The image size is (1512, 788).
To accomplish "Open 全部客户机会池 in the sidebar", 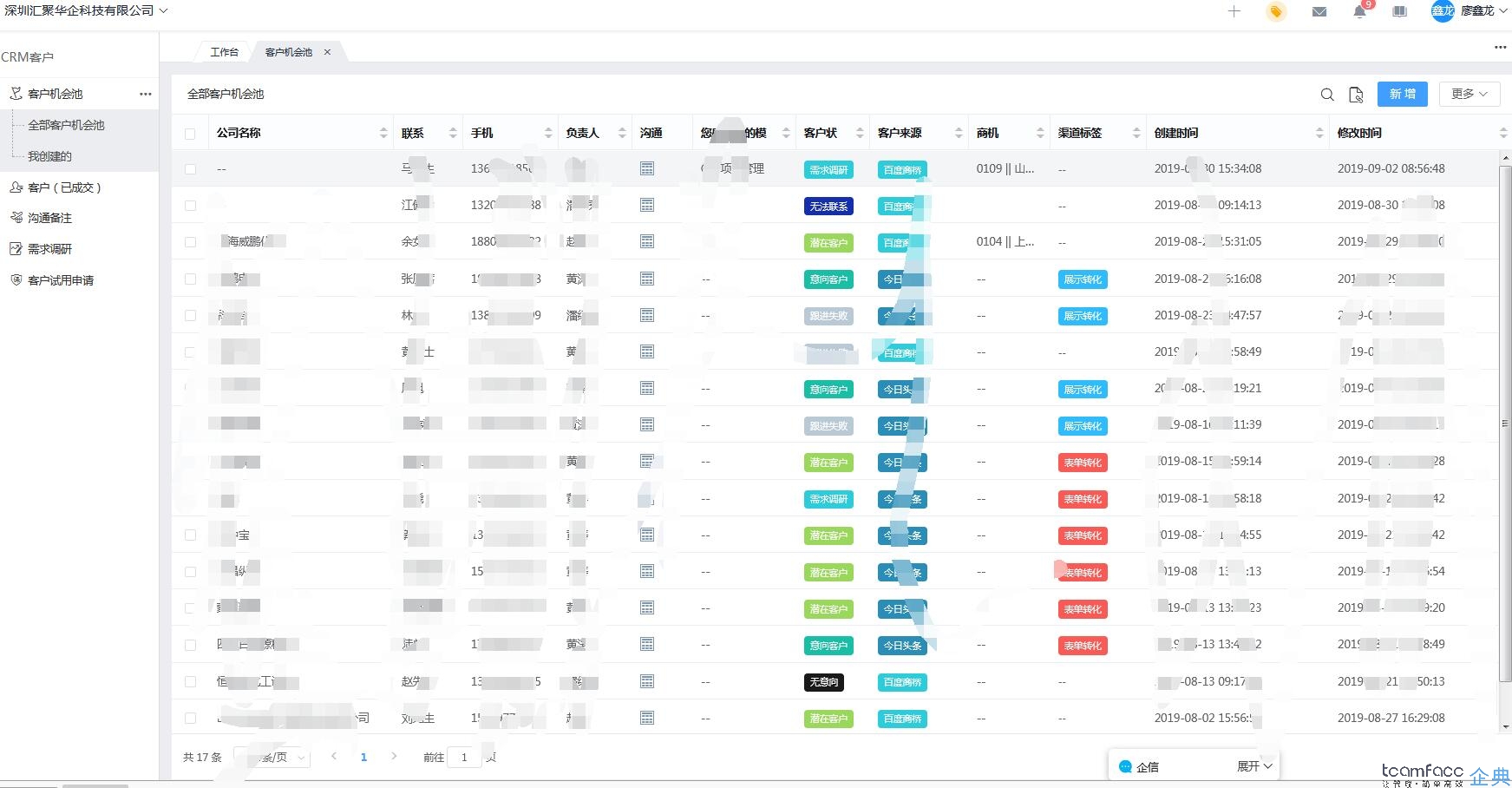I will (66, 125).
